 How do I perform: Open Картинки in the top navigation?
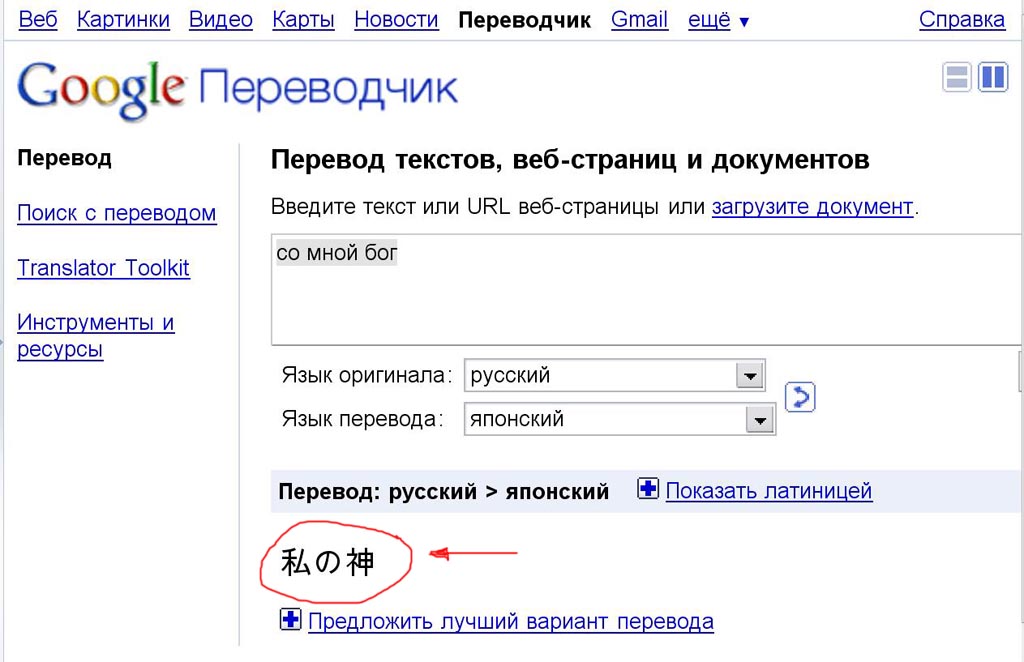(x=123, y=20)
